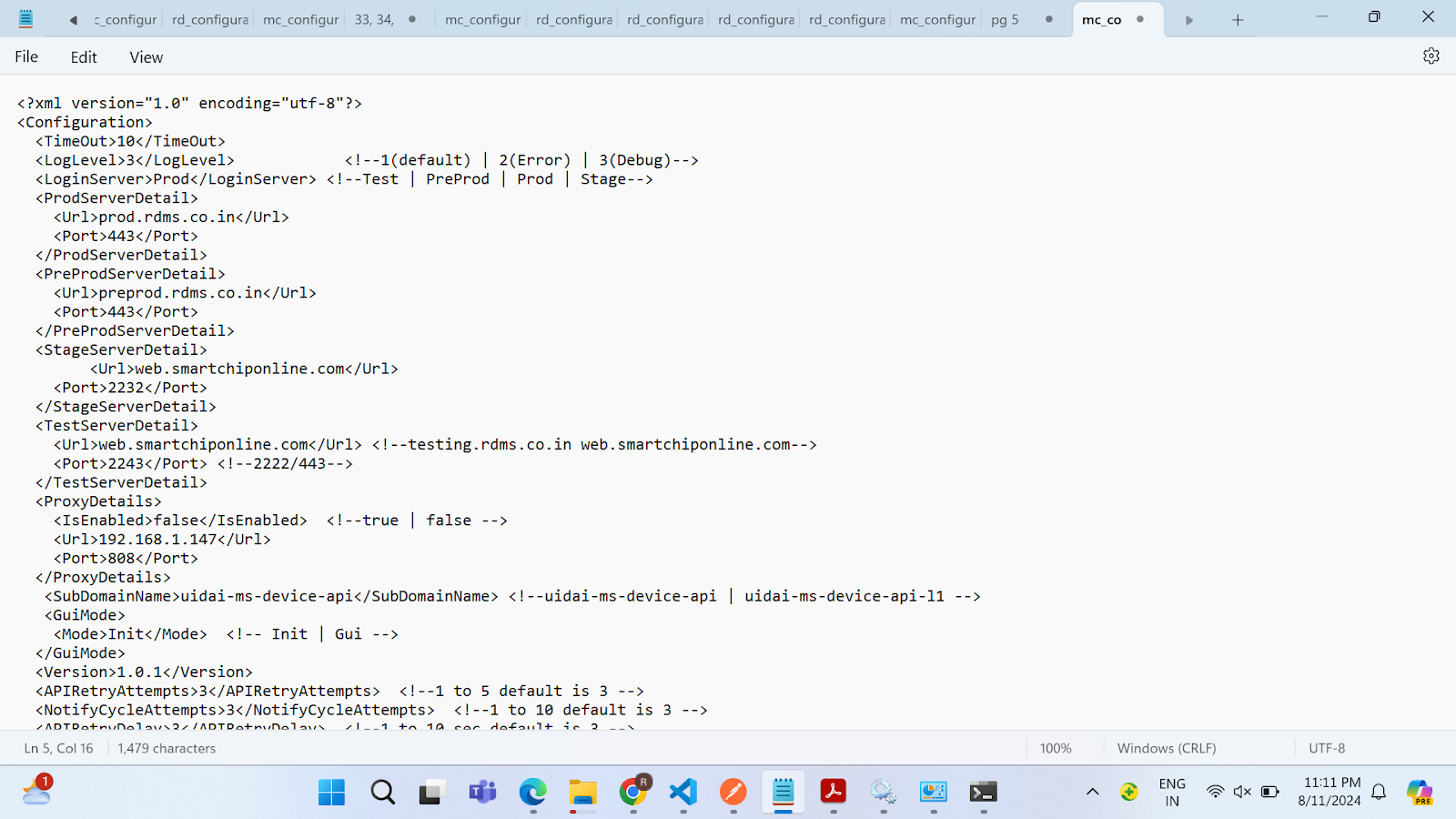Image resolution: width=1456 pixels, height=819 pixels.
Task: Open Adobe Acrobat from taskbar
Action: pyautogui.click(x=834, y=793)
